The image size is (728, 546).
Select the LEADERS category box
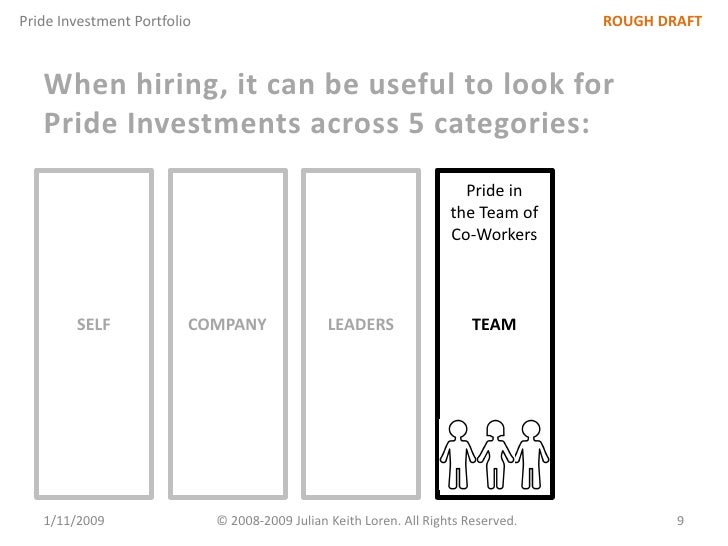coord(361,334)
